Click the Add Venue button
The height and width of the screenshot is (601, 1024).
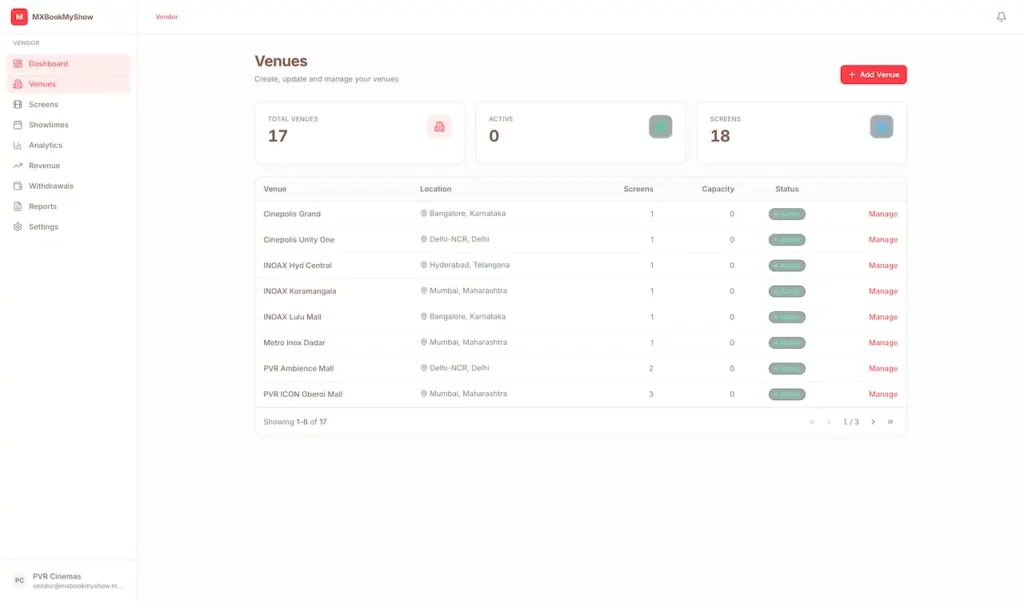tap(873, 74)
